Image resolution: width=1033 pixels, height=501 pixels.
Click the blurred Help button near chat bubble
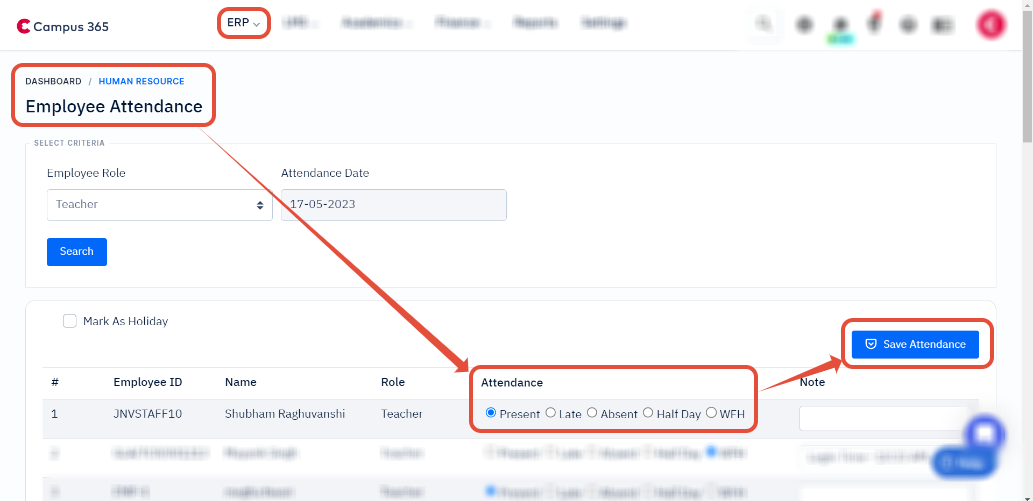962,463
